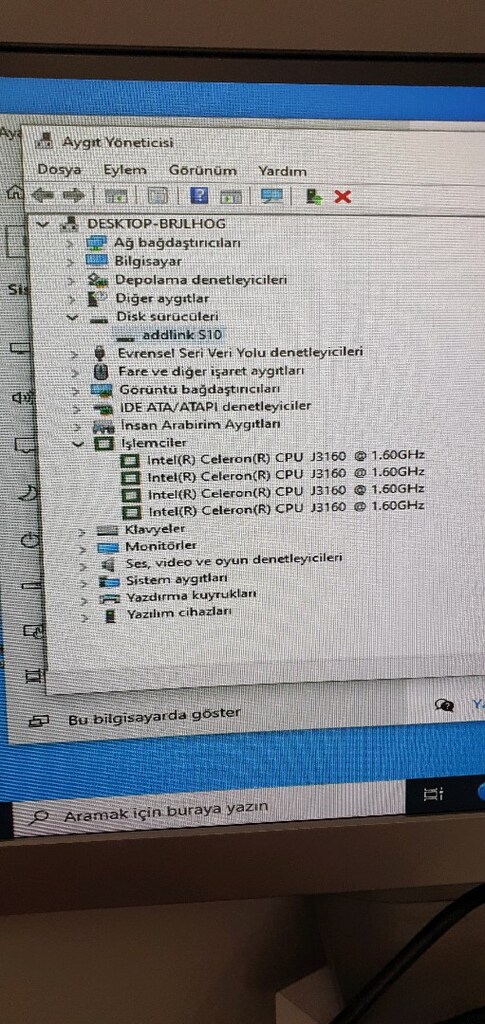The image size is (485, 1024).
Task: Expand IDE ATA/ATAPI denetleyiciler
Action: 77,409
